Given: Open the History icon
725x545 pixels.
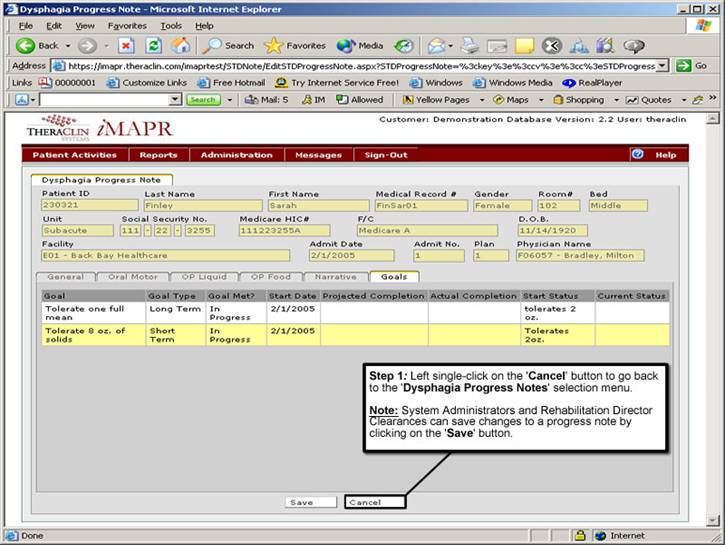Looking at the screenshot, I should [x=403, y=46].
